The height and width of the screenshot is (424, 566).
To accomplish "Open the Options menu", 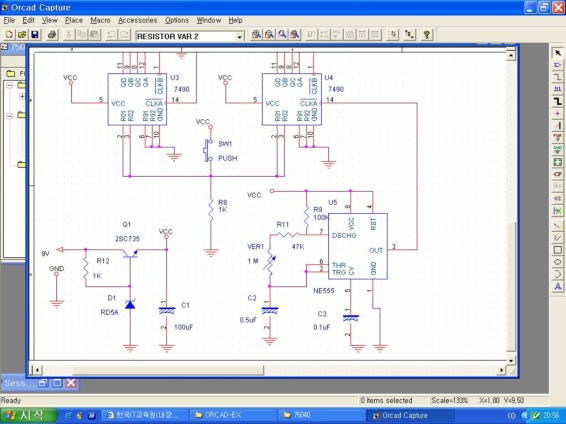I will [x=177, y=20].
